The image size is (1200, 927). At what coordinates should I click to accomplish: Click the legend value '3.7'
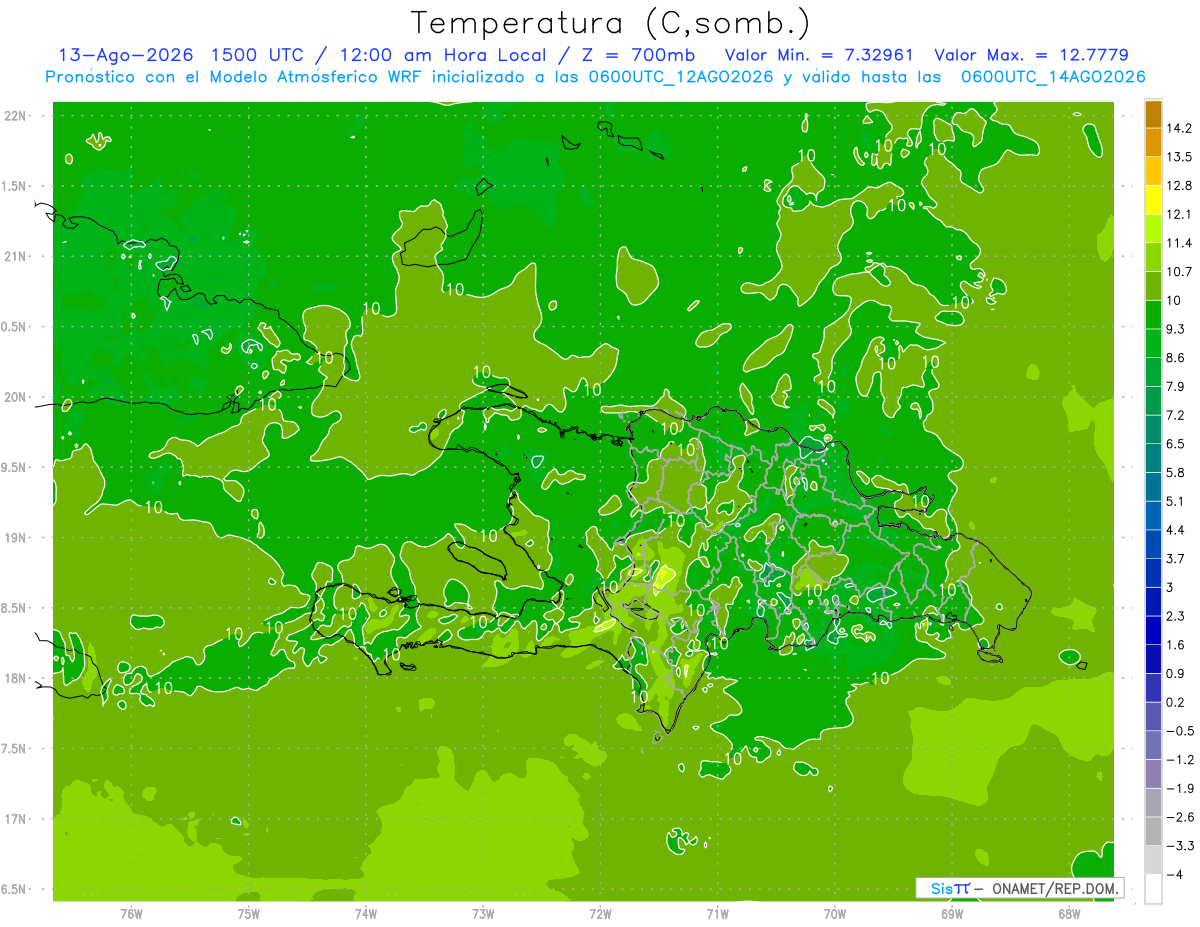pos(1176,559)
